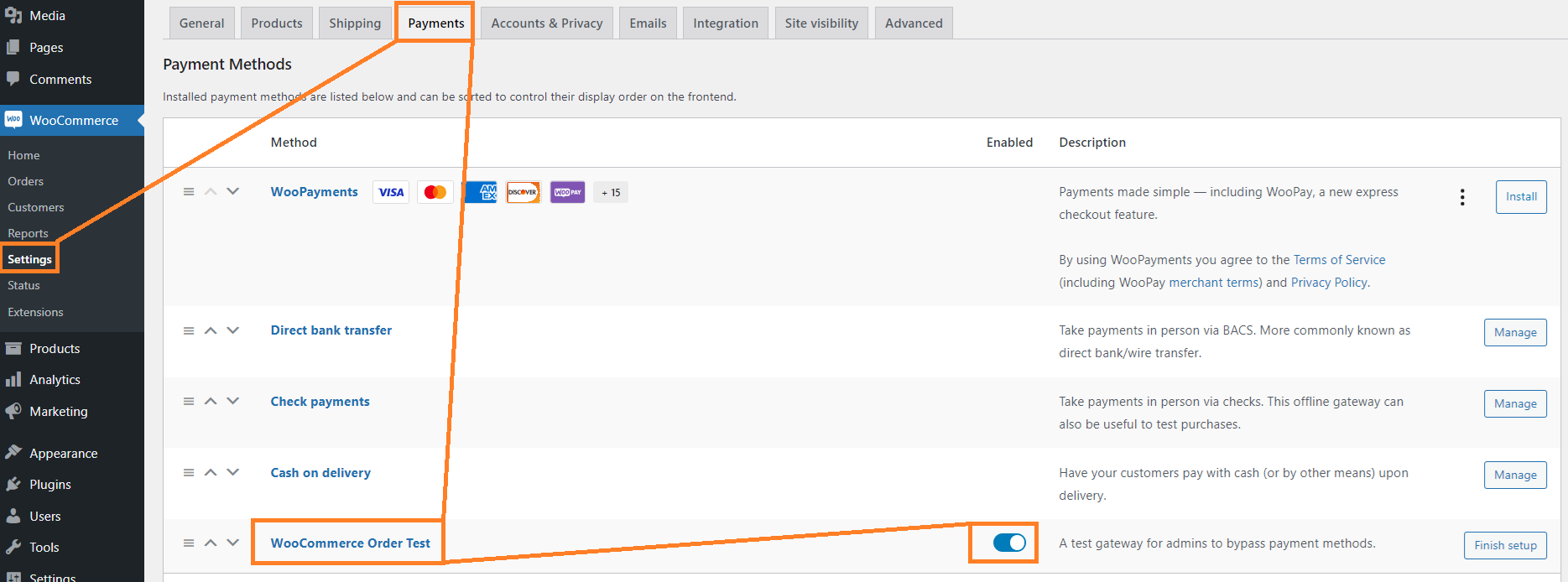Move Check payments down
This screenshot has width=1568, height=582.
[233, 401]
